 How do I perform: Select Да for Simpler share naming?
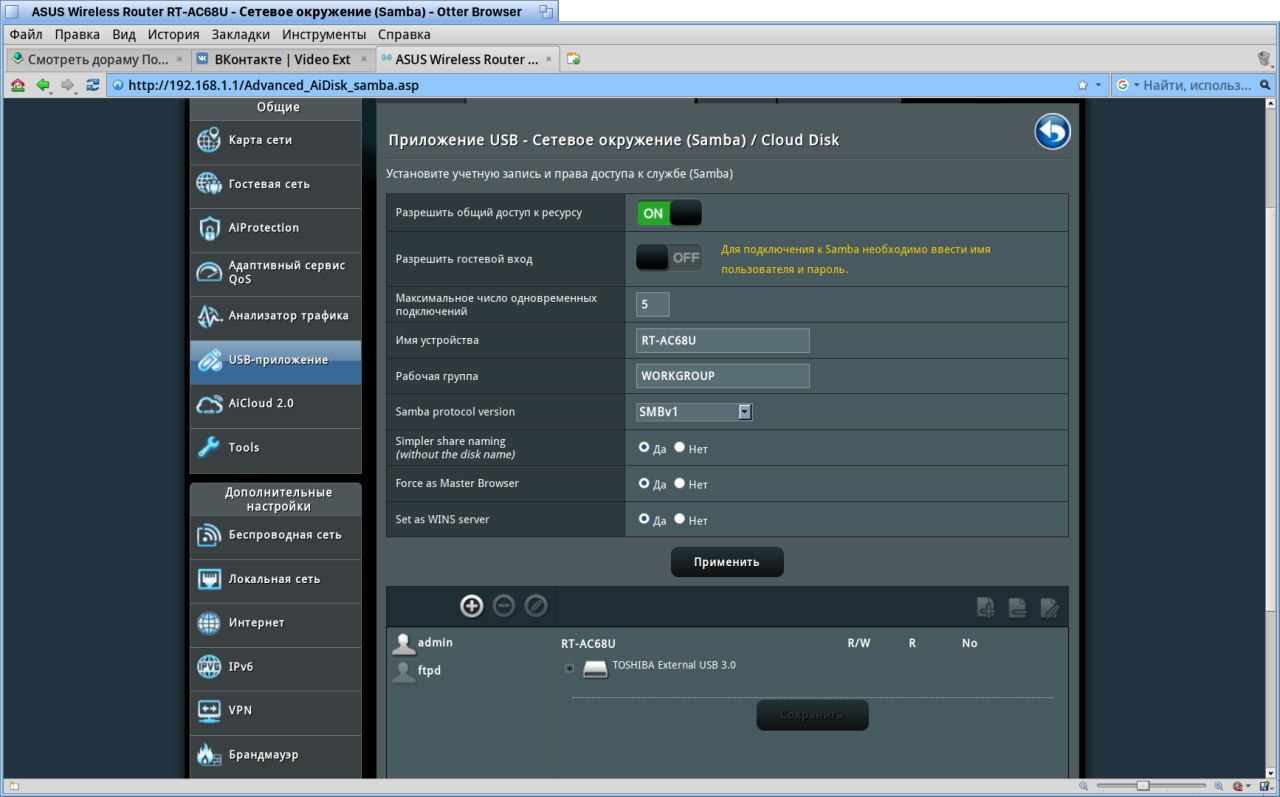point(644,448)
